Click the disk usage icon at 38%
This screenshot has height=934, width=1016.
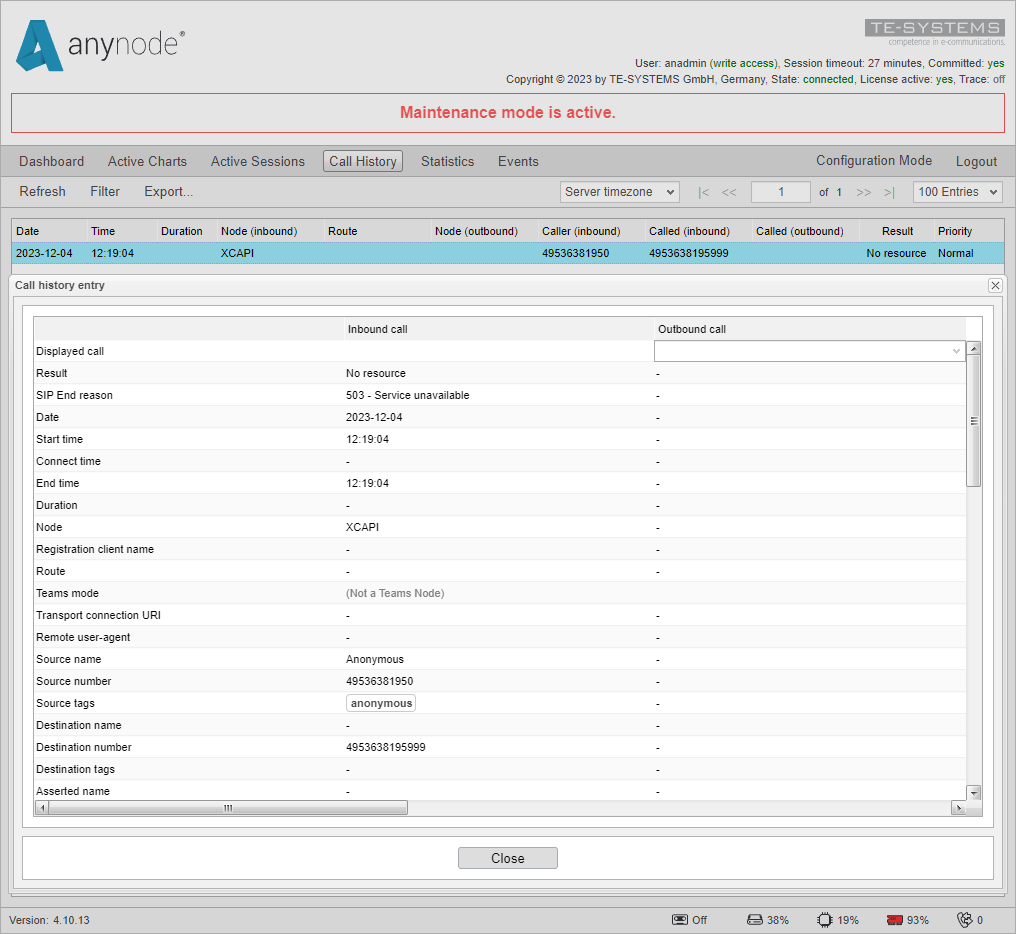[753, 919]
